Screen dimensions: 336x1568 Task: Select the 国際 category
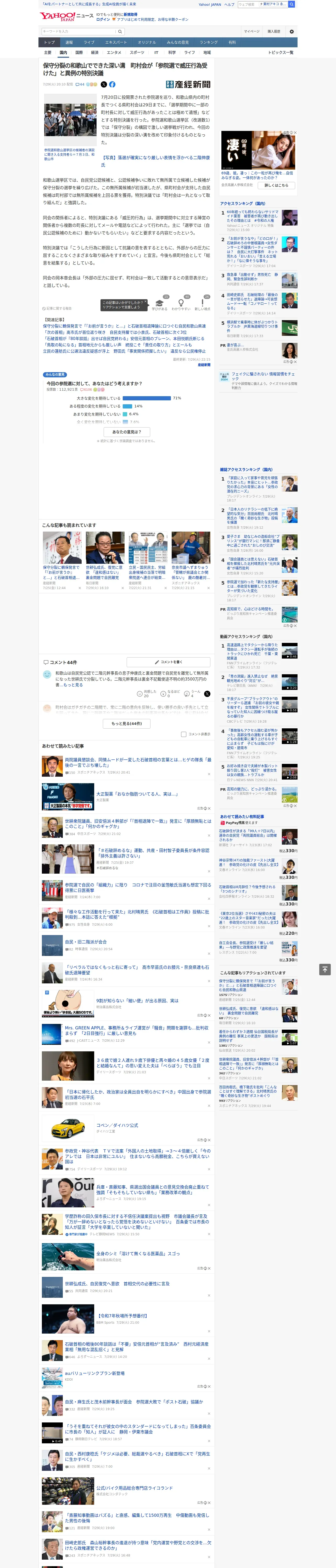79,52
